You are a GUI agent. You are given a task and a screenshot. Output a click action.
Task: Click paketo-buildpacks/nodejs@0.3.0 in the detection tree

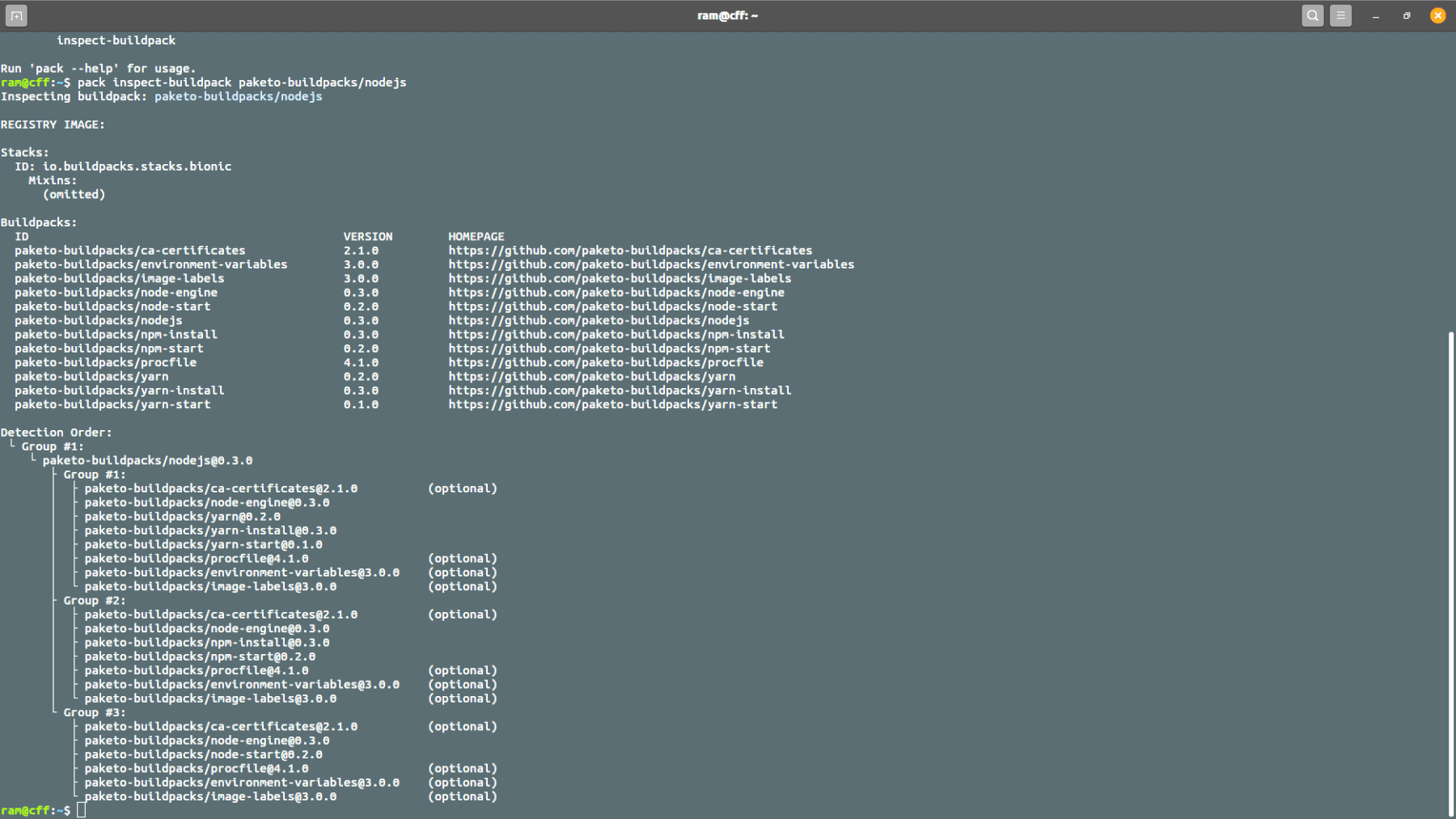(147, 461)
